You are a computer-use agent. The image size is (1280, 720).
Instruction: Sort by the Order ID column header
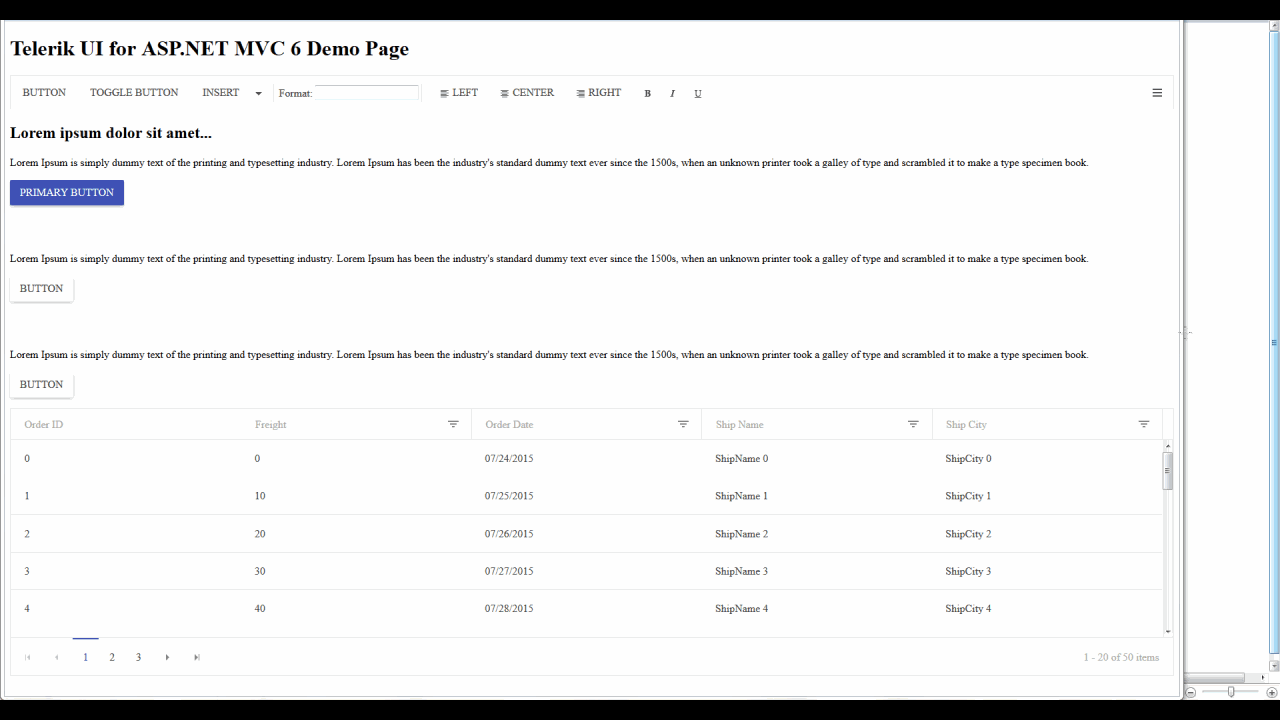(44, 425)
